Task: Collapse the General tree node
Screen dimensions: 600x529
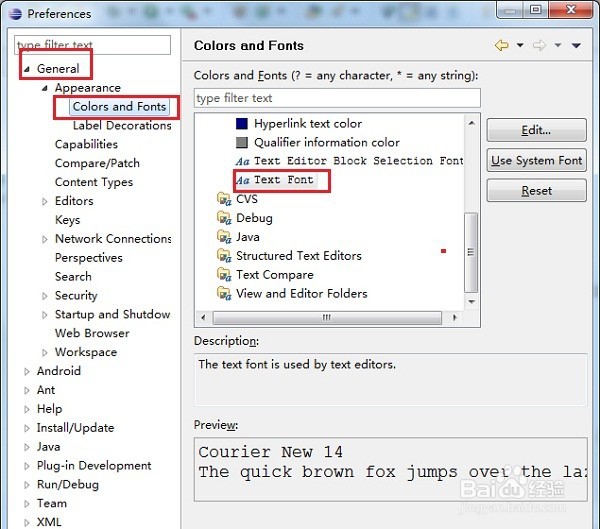Action: point(27,69)
